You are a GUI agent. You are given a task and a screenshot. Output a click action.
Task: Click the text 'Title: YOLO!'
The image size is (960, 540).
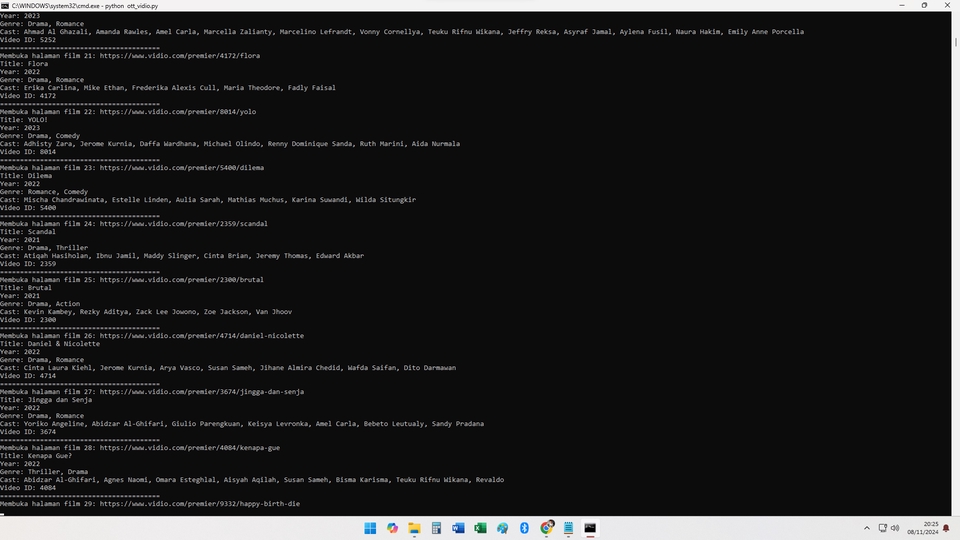(24, 120)
